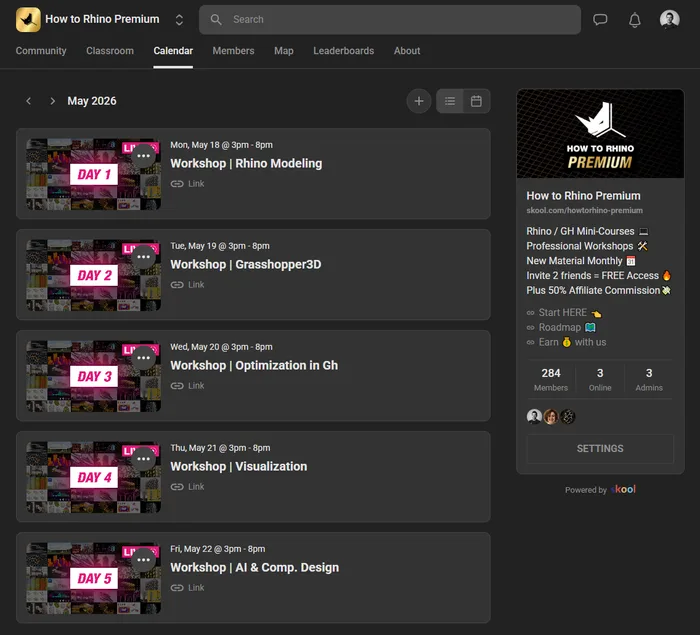Open the DAY 2 workshop thumbnail
Viewport: 700px width, 635px height.
tap(93, 275)
